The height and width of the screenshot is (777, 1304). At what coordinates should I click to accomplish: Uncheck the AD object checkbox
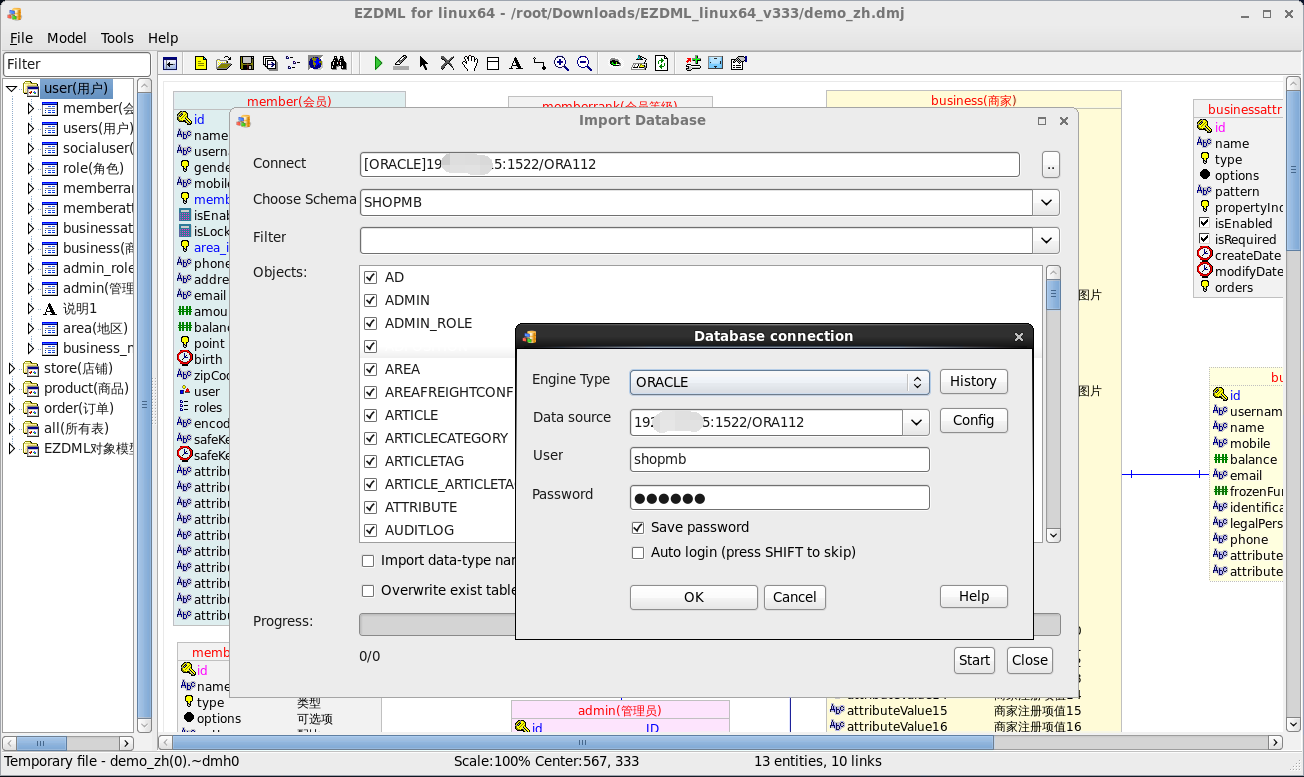[371, 277]
